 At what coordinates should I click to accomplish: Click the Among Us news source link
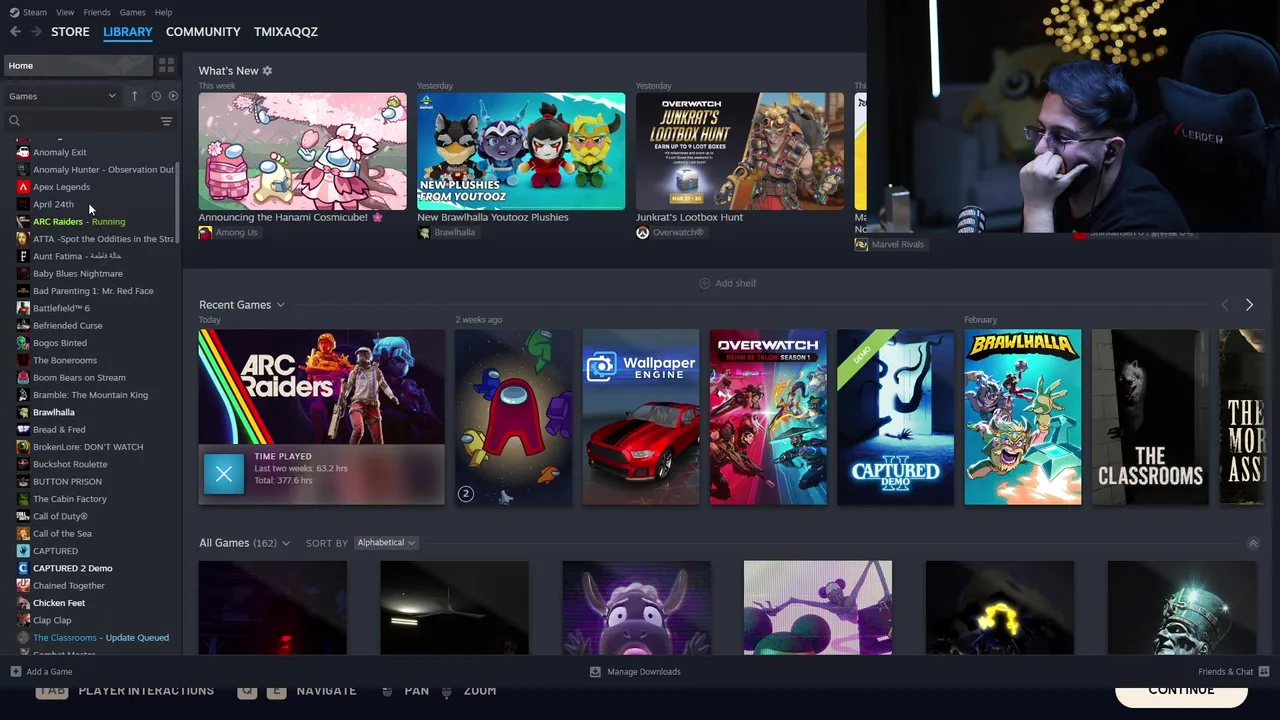(x=236, y=233)
